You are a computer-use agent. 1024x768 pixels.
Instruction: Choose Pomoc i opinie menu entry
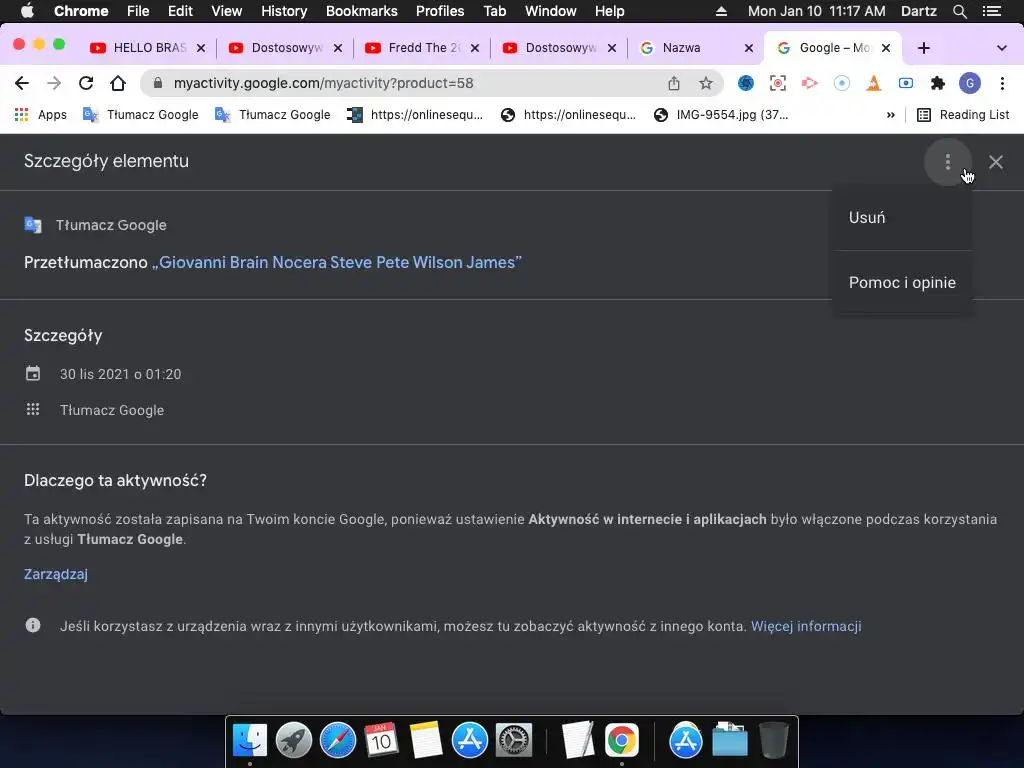click(902, 283)
